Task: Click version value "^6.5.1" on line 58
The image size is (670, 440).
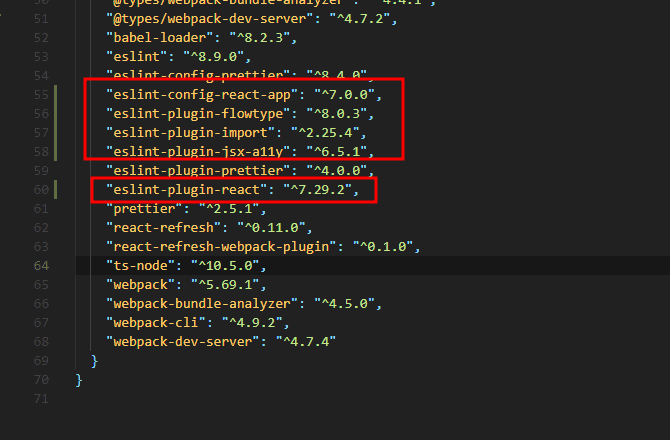Action: click(337, 152)
